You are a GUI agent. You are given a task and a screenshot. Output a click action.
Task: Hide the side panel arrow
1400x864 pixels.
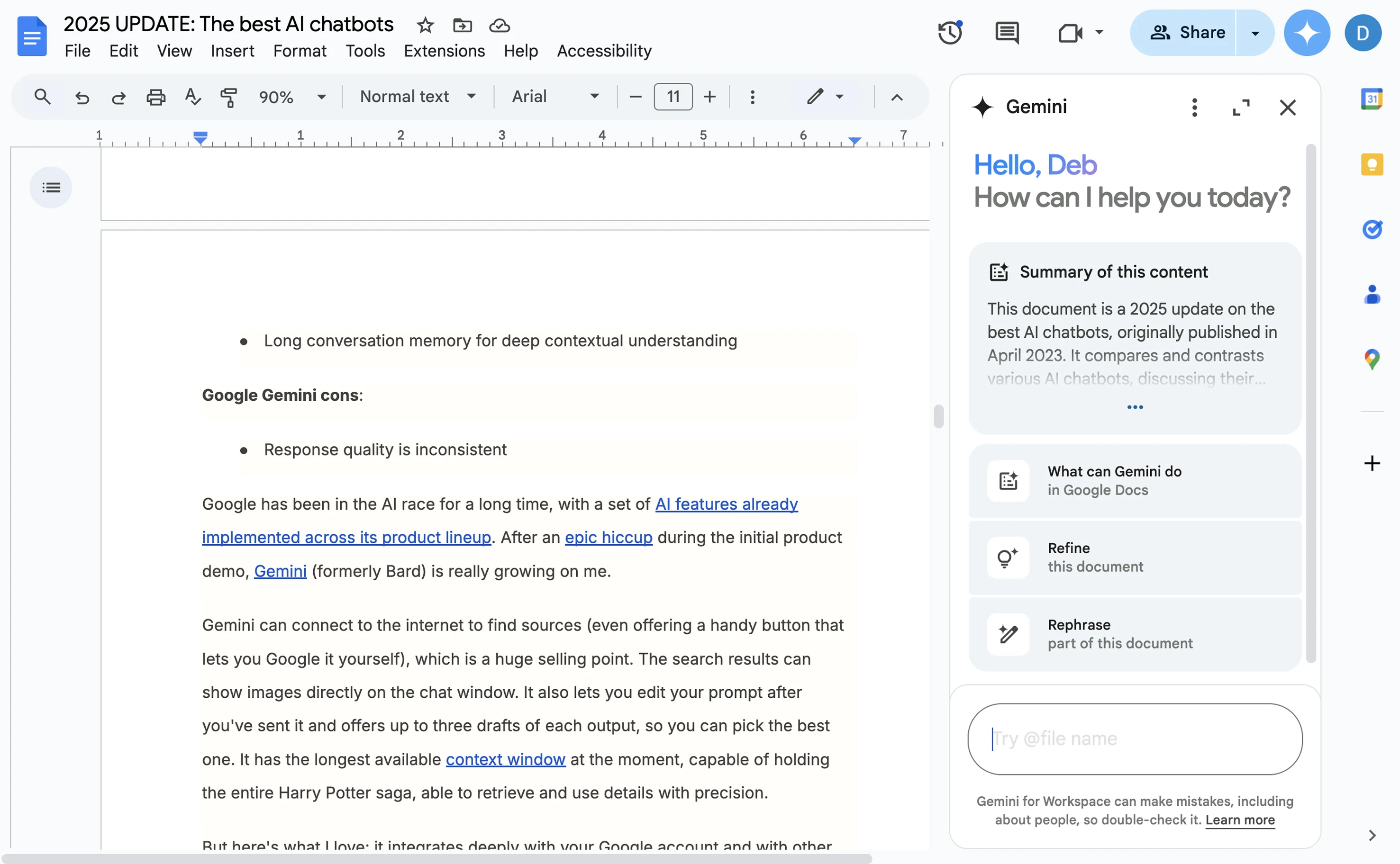(x=1372, y=835)
